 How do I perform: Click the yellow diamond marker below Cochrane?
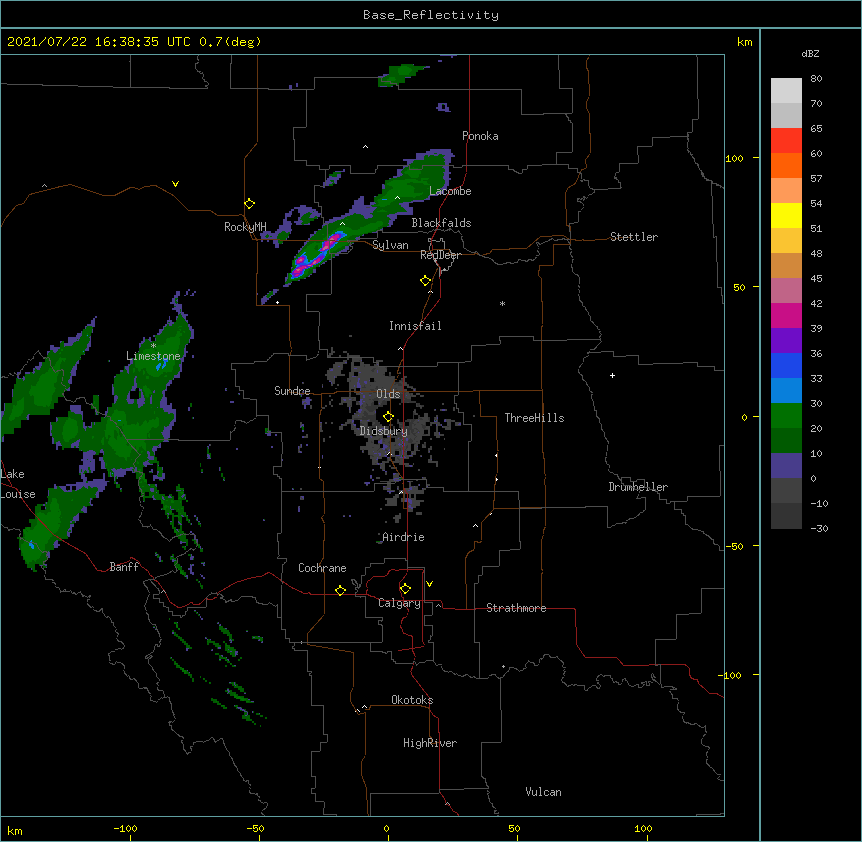pyautogui.click(x=340, y=590)
